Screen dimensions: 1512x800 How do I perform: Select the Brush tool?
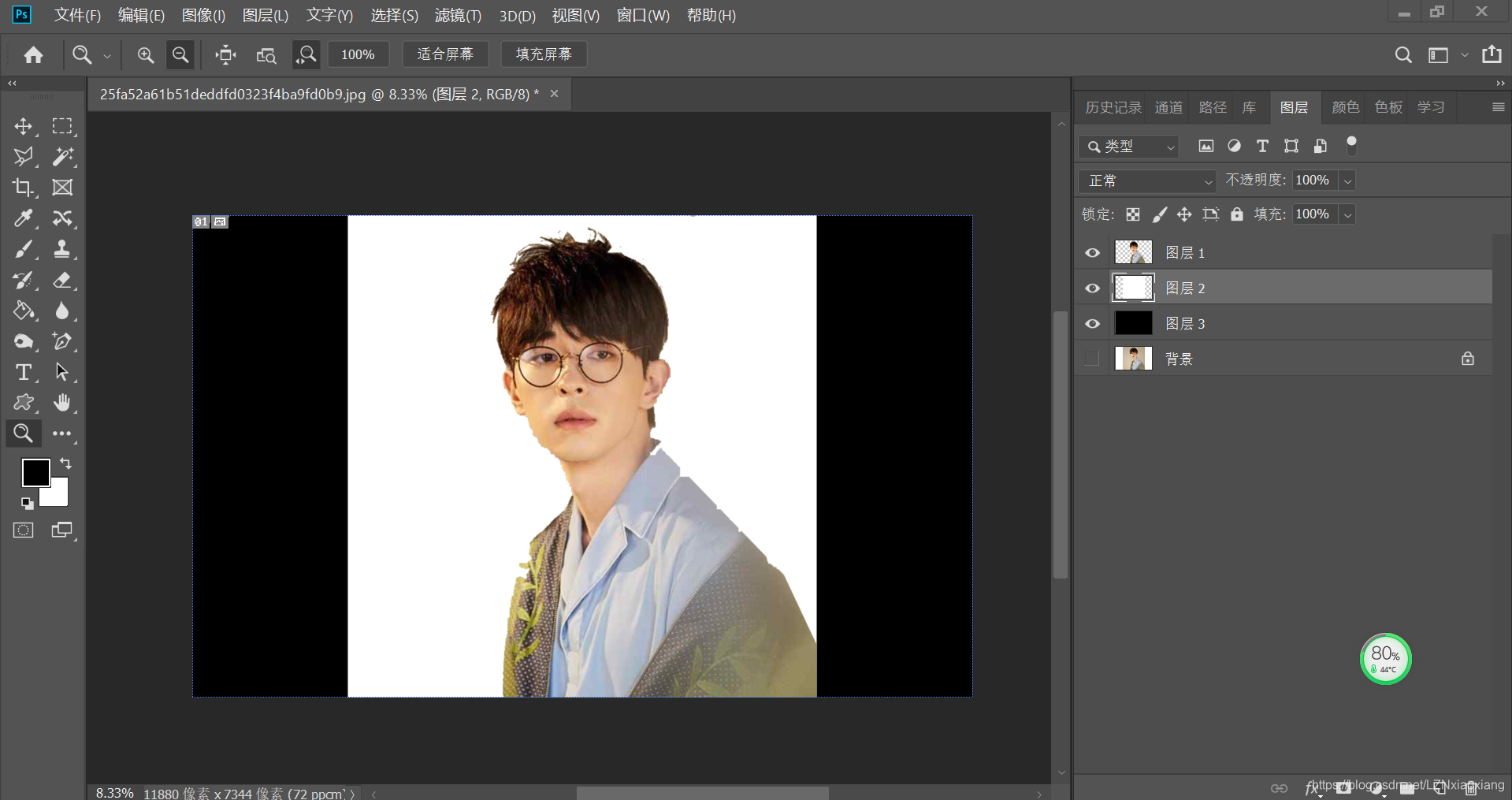pos(23,249)
